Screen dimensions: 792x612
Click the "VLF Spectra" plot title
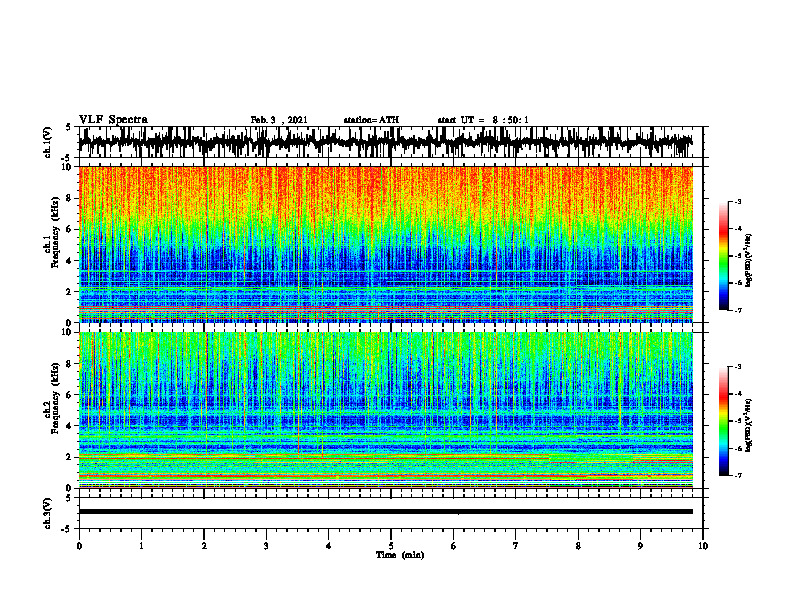pyautogui.click(x=113, y=120)
